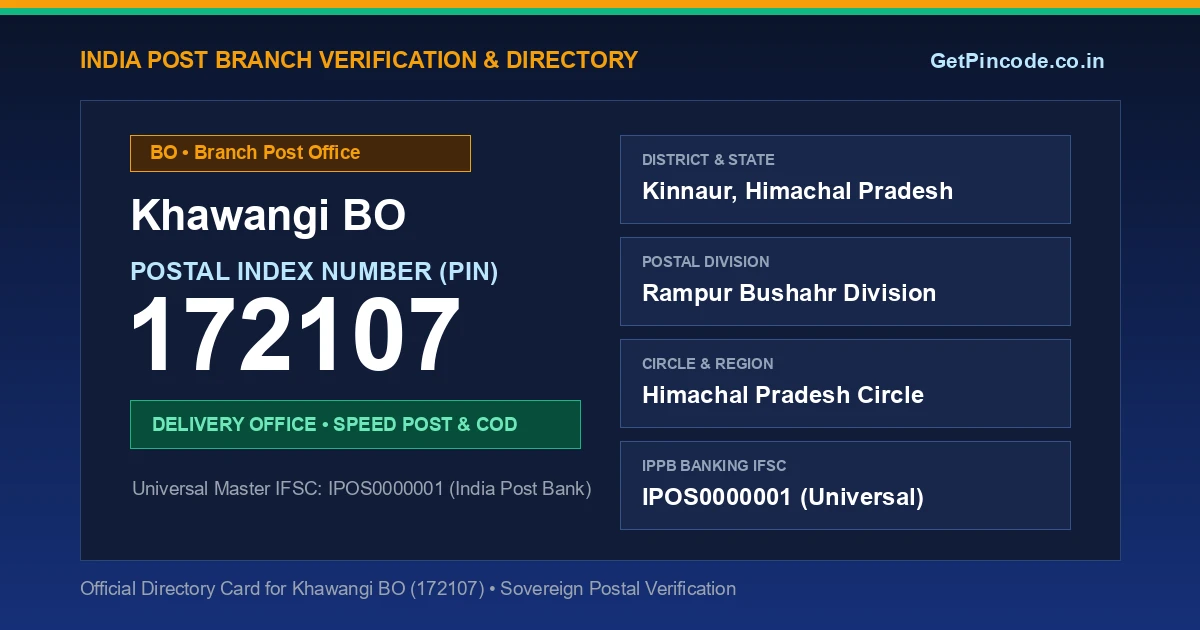
Task: Open the Postal Division info card
Action: click(845, 281)
